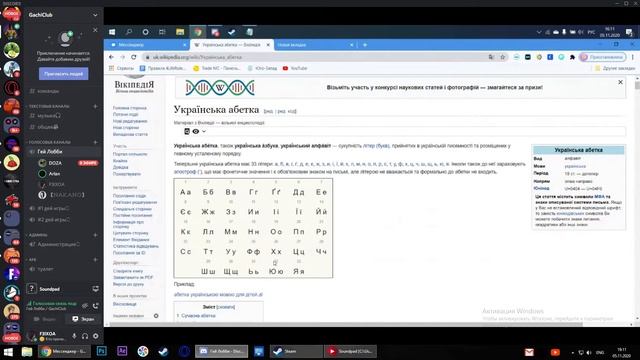Add a new text channel with plus icon
Viewport: 640px width, 360px height.
(96, 107)
